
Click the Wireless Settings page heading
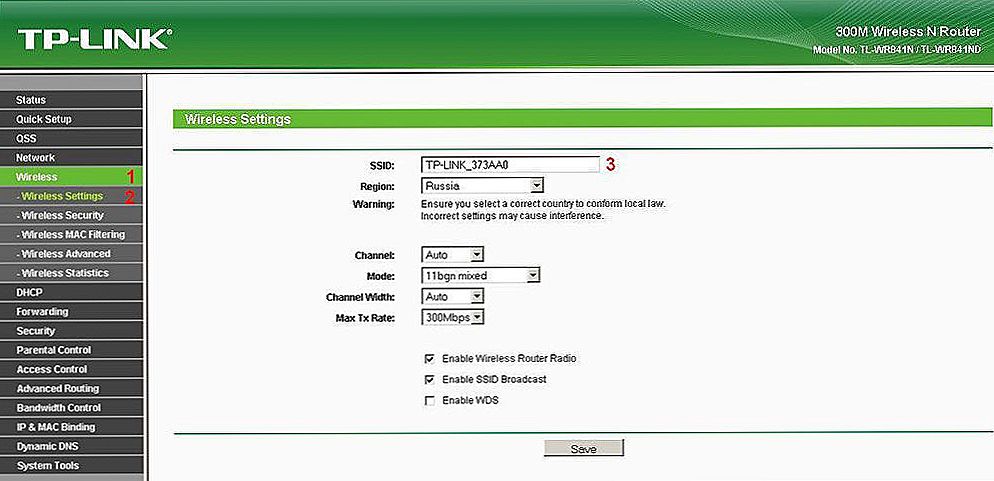click(237, 119)
